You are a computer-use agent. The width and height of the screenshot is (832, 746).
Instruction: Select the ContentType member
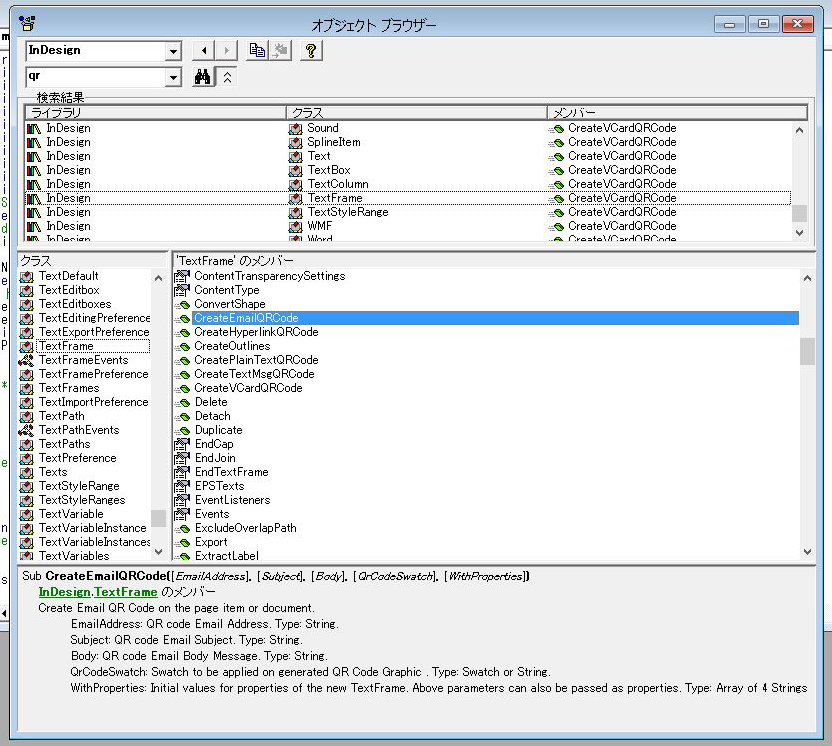(x=227, y=290)
